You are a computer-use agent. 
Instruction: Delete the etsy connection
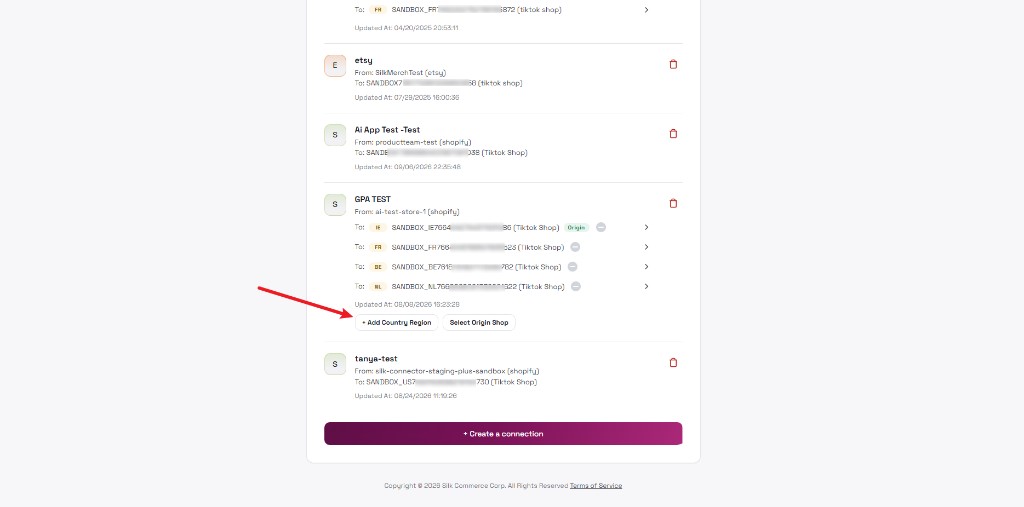click(x=673, y=64)
